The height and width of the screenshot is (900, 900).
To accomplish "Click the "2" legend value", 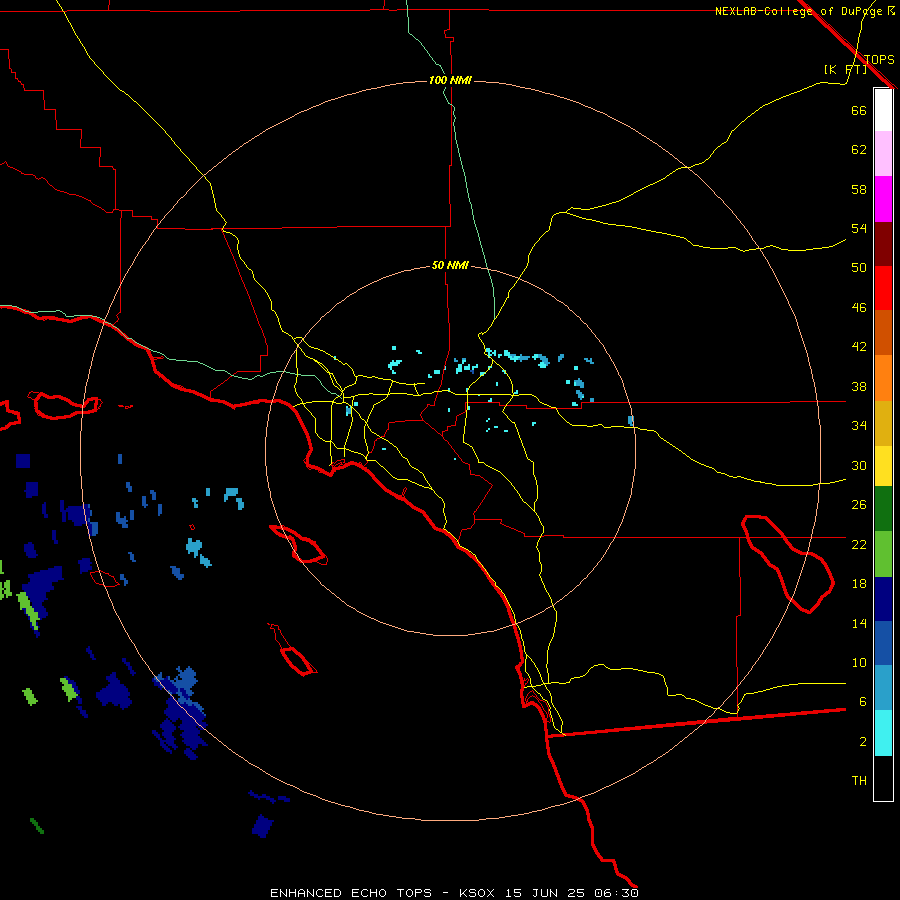I will pos(863,742).
